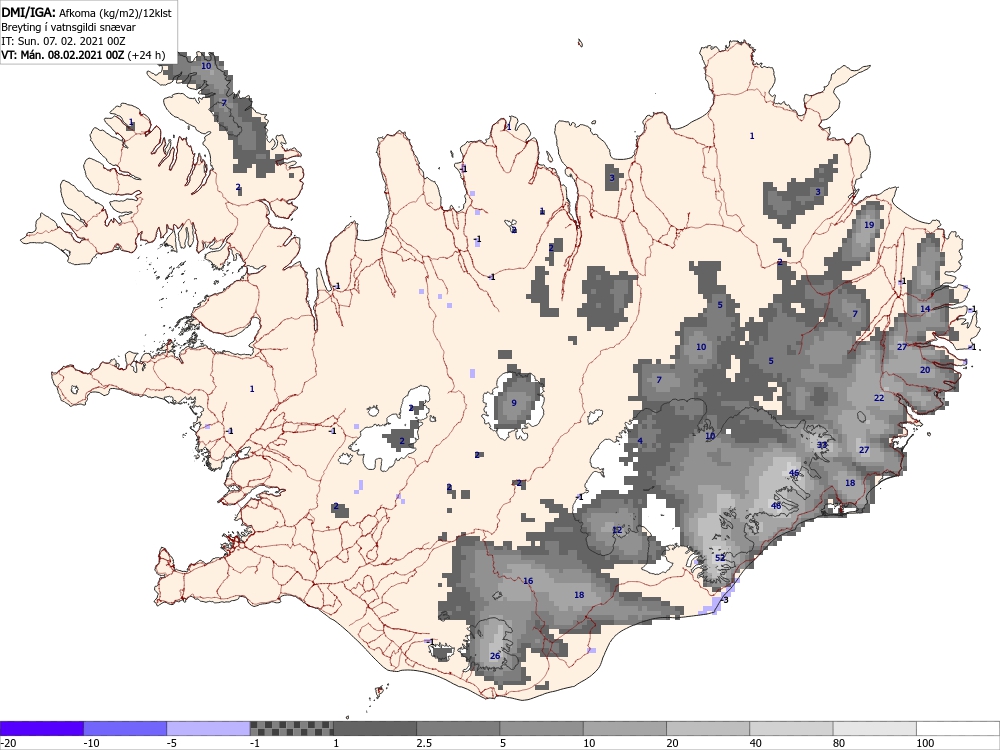Click the 'DMI/IGA:' title text
The height and width of the screenshot is (750, 1000).
29,12
